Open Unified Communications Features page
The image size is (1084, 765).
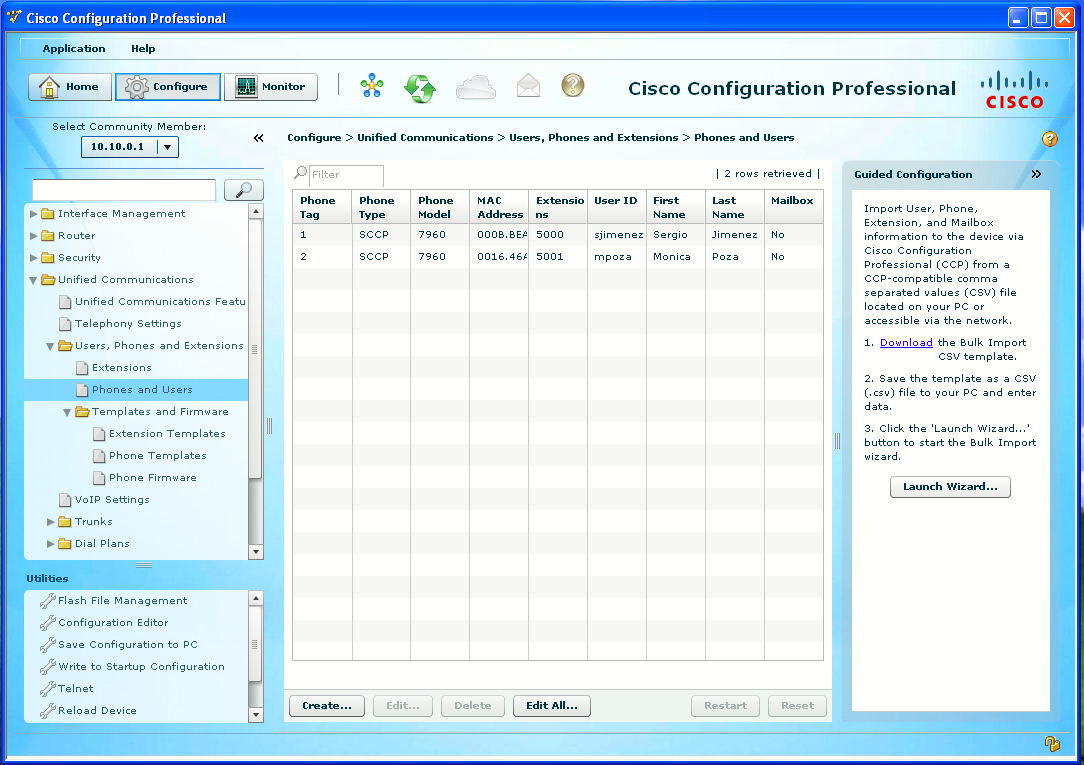160,302
